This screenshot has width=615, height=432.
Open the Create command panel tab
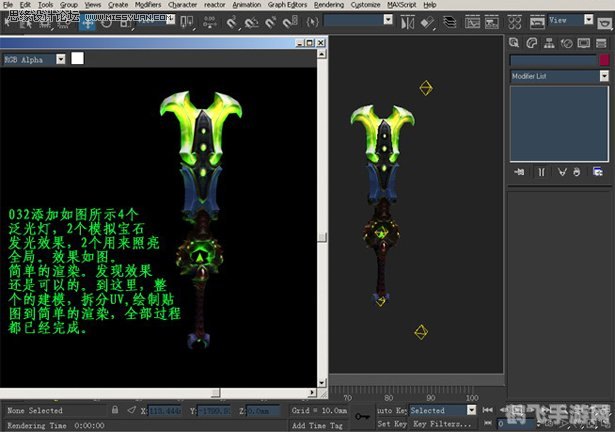(516, 42)
